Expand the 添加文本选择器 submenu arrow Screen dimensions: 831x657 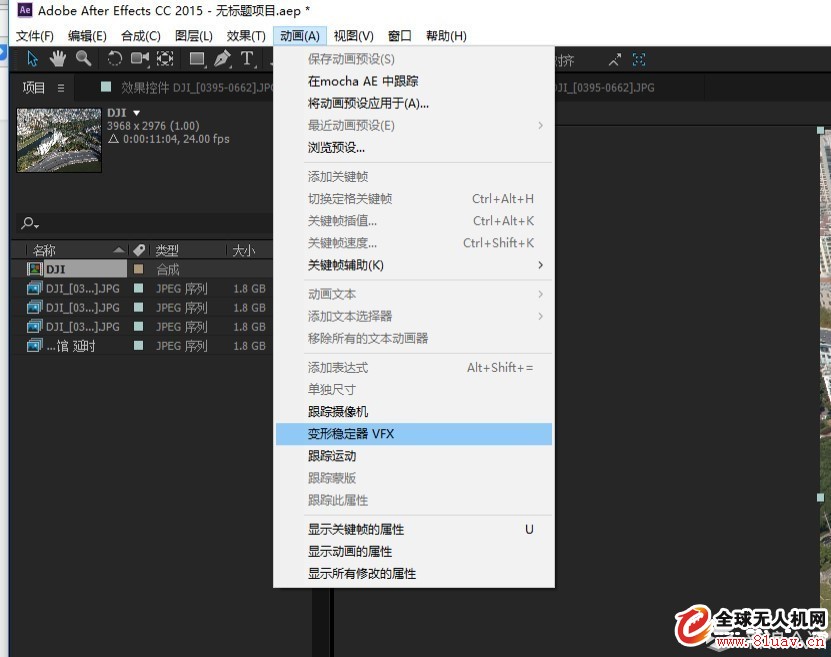[541, 316]
